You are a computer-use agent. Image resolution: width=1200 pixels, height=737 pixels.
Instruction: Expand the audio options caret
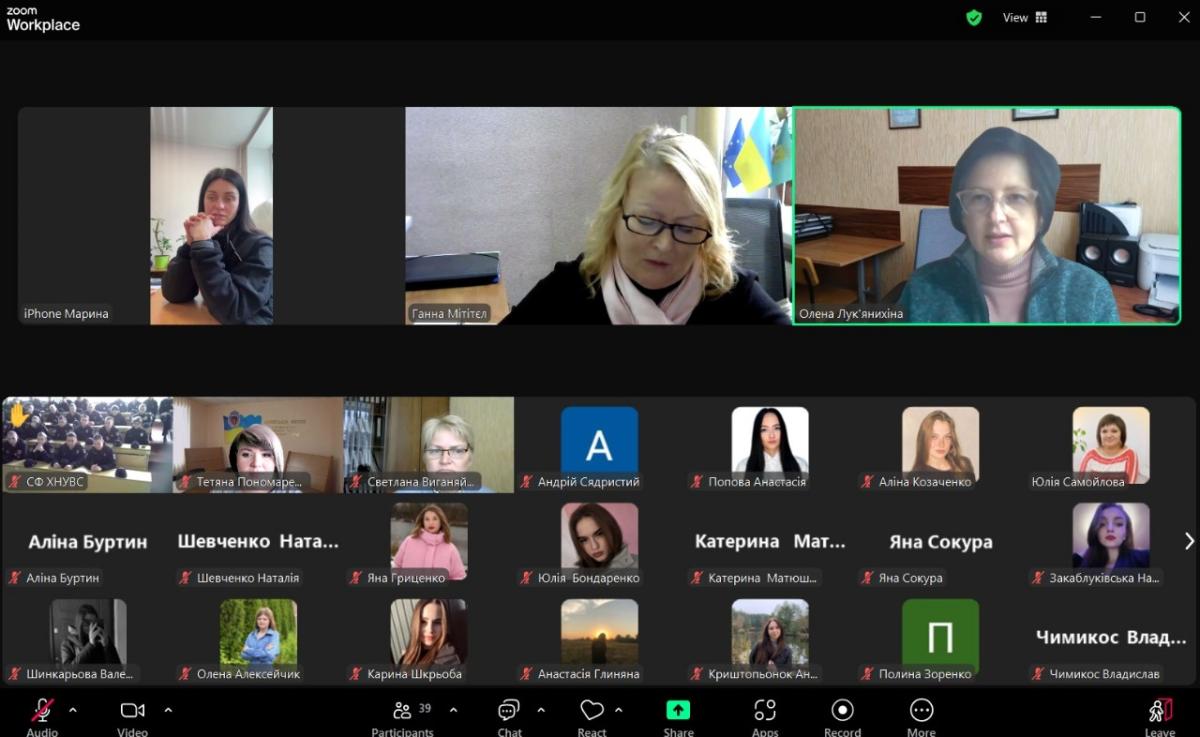[73, 710]
